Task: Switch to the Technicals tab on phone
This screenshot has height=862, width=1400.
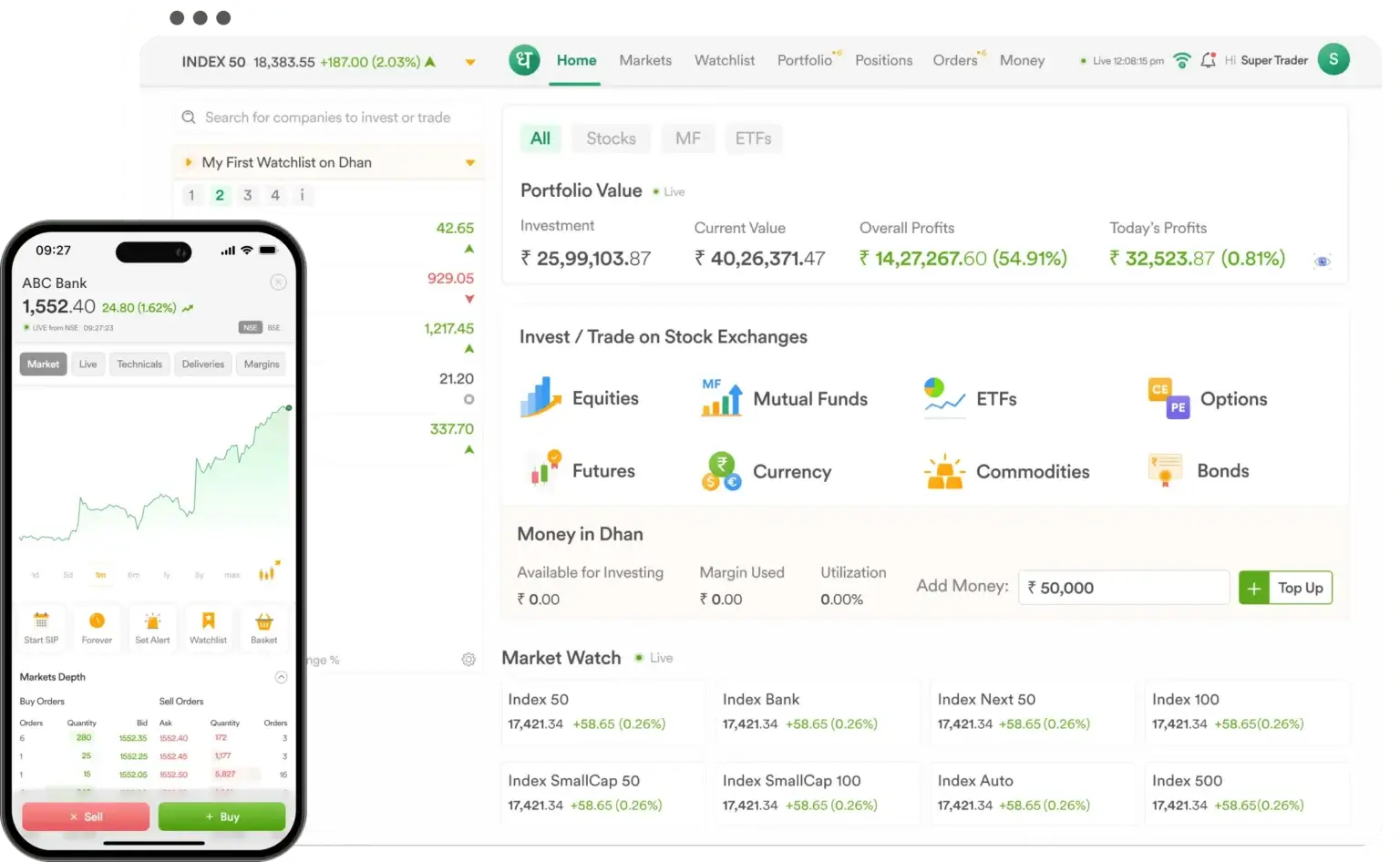Action: tap(139, 364)
